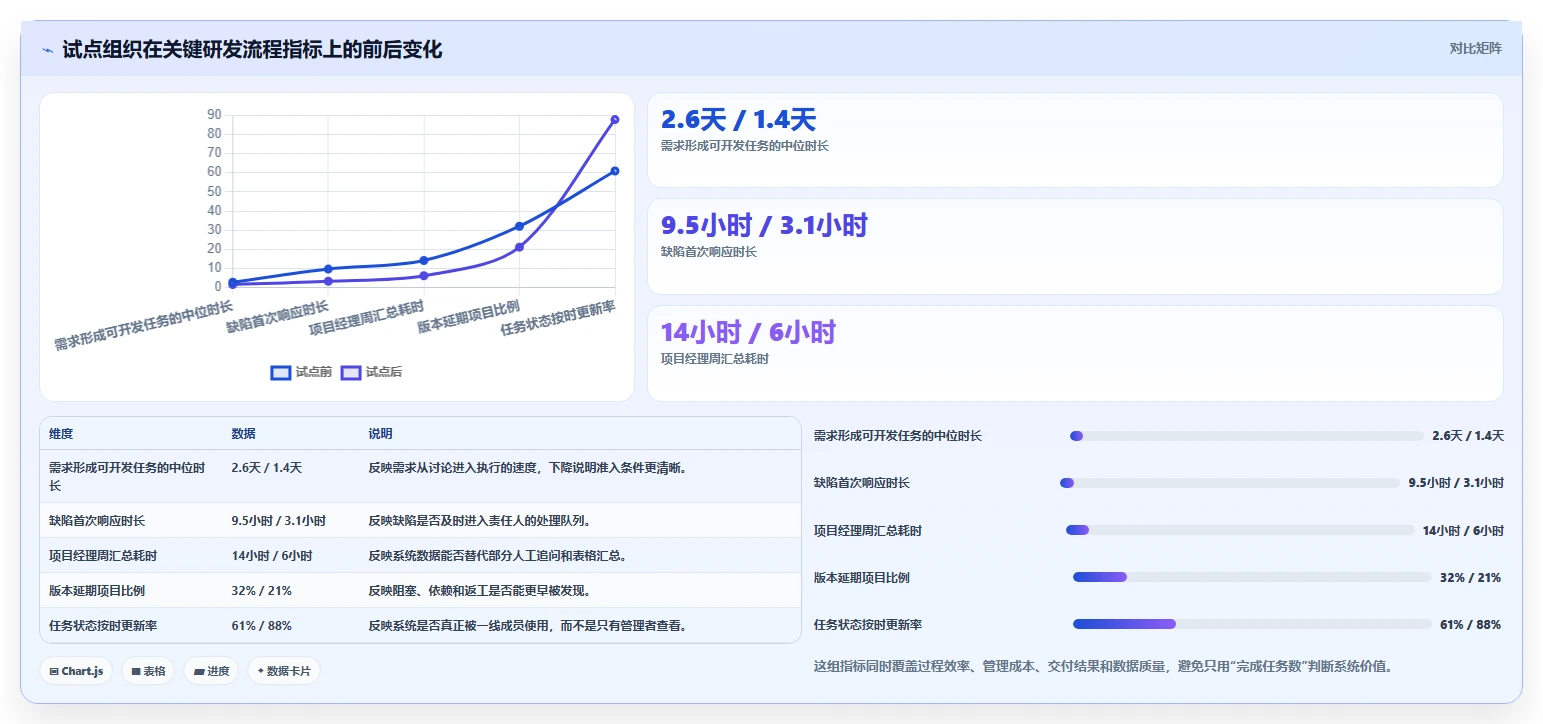Image resolution: width=1543 pixels, height=724 pixels.
Task: Click the footer note about 完成任务数
Action: pos(1103,666)
